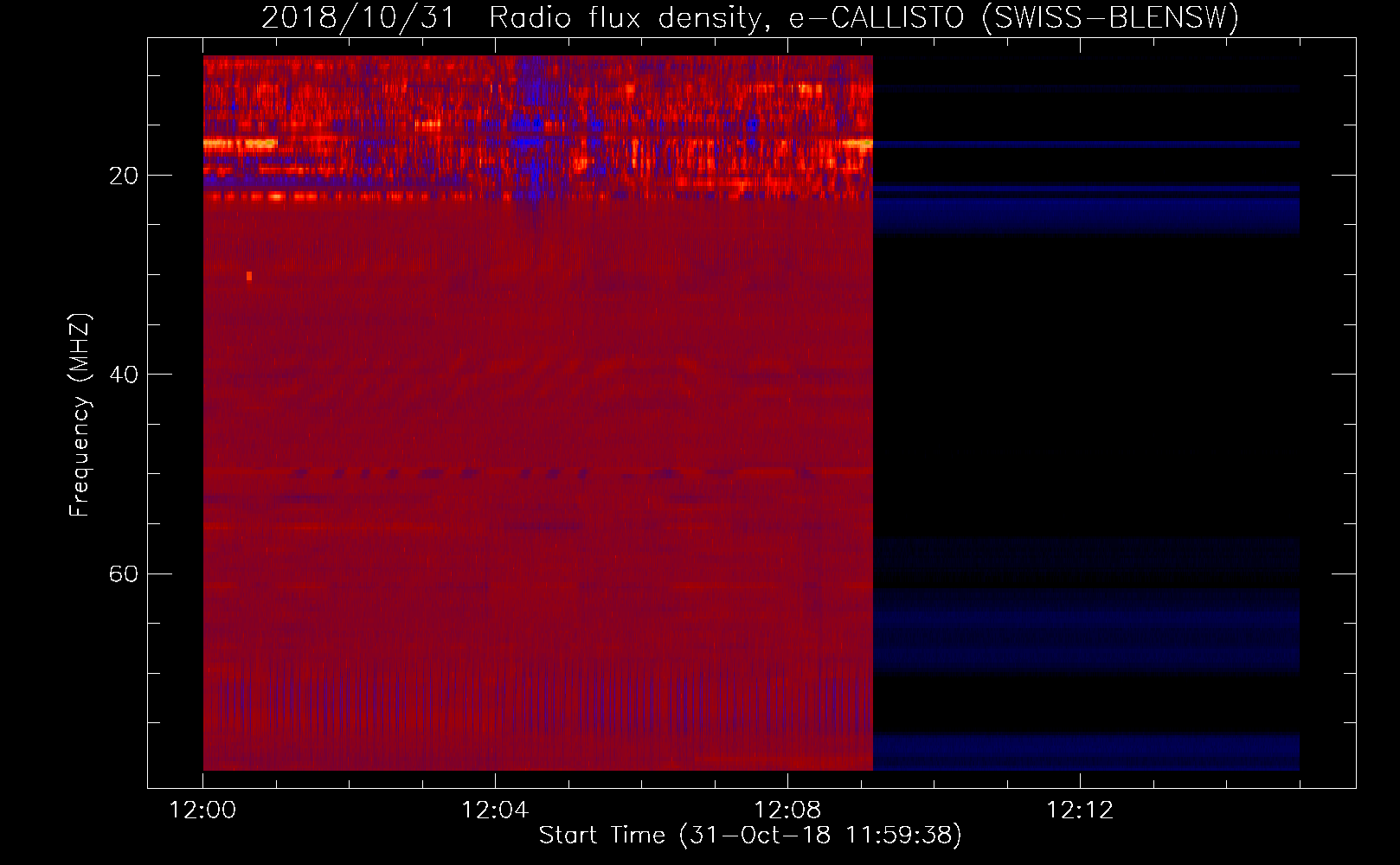Click the 'Frequency (MHZ)' axis label
This screenshot has width=1400, height=865.
pos(79,415)
